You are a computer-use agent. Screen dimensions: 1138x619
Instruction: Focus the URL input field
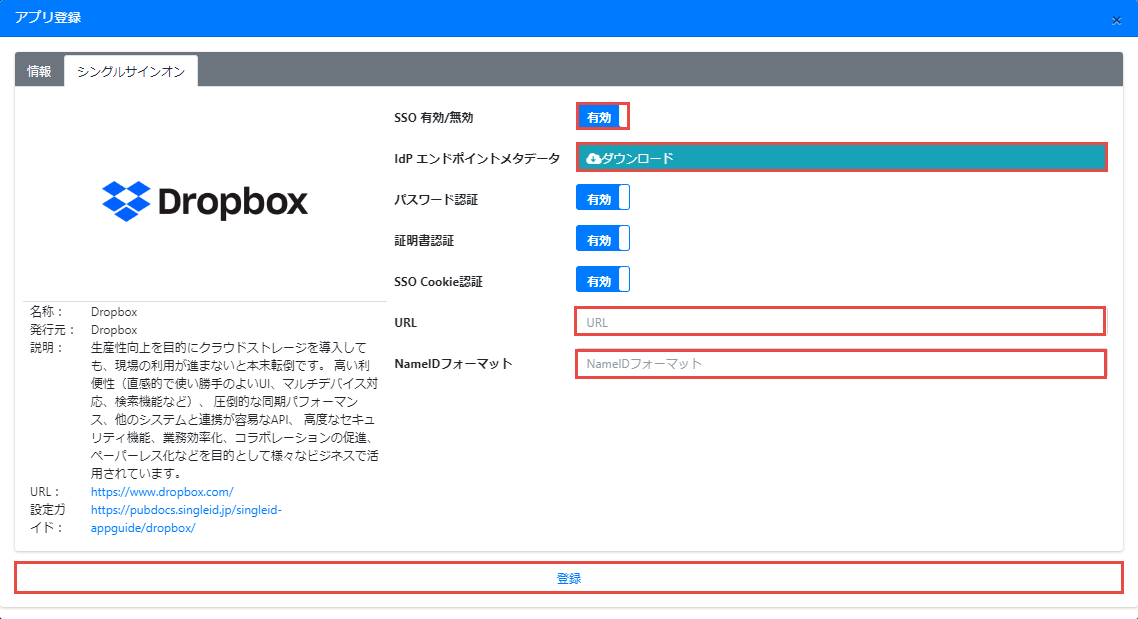840,322
